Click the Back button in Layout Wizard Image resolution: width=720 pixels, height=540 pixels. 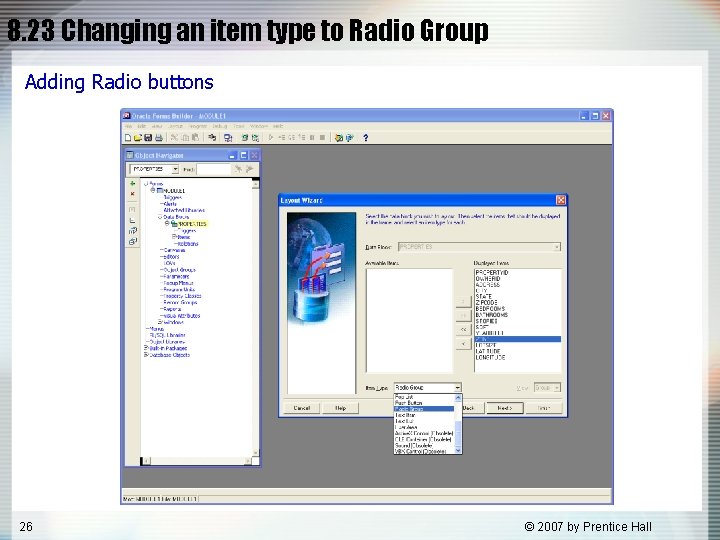(473, 408)
